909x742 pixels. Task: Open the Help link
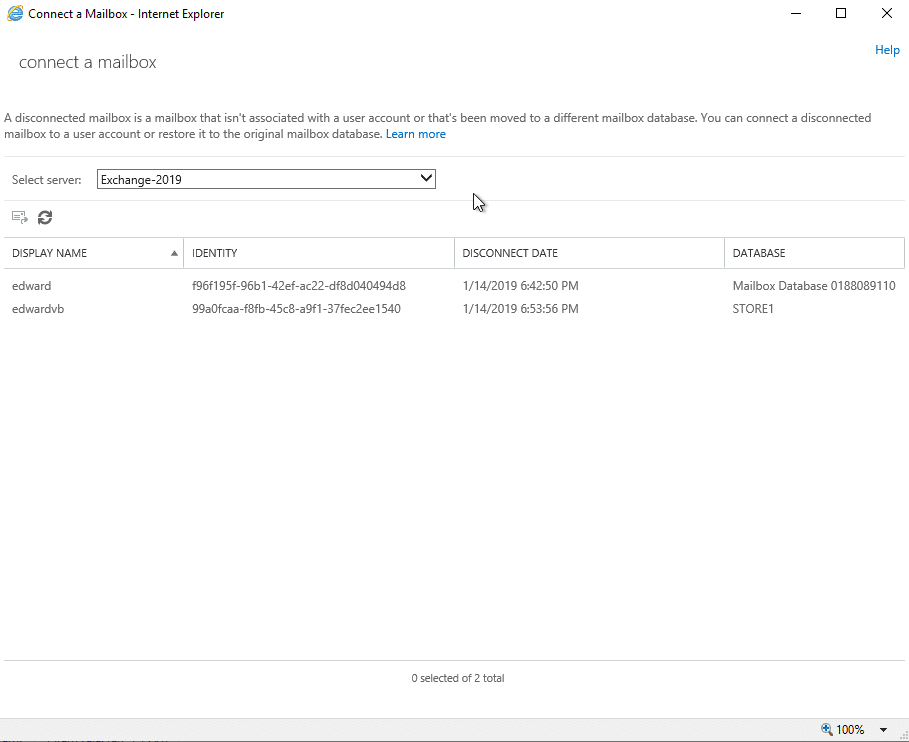(x=887, y=50)
